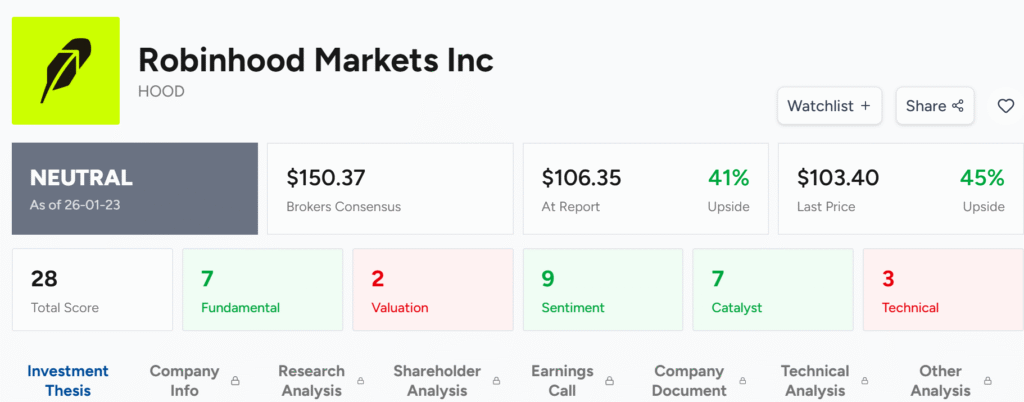Click the Valuation score card
This screenshot has width=1024, height=402.
click(x=432, y=290)
